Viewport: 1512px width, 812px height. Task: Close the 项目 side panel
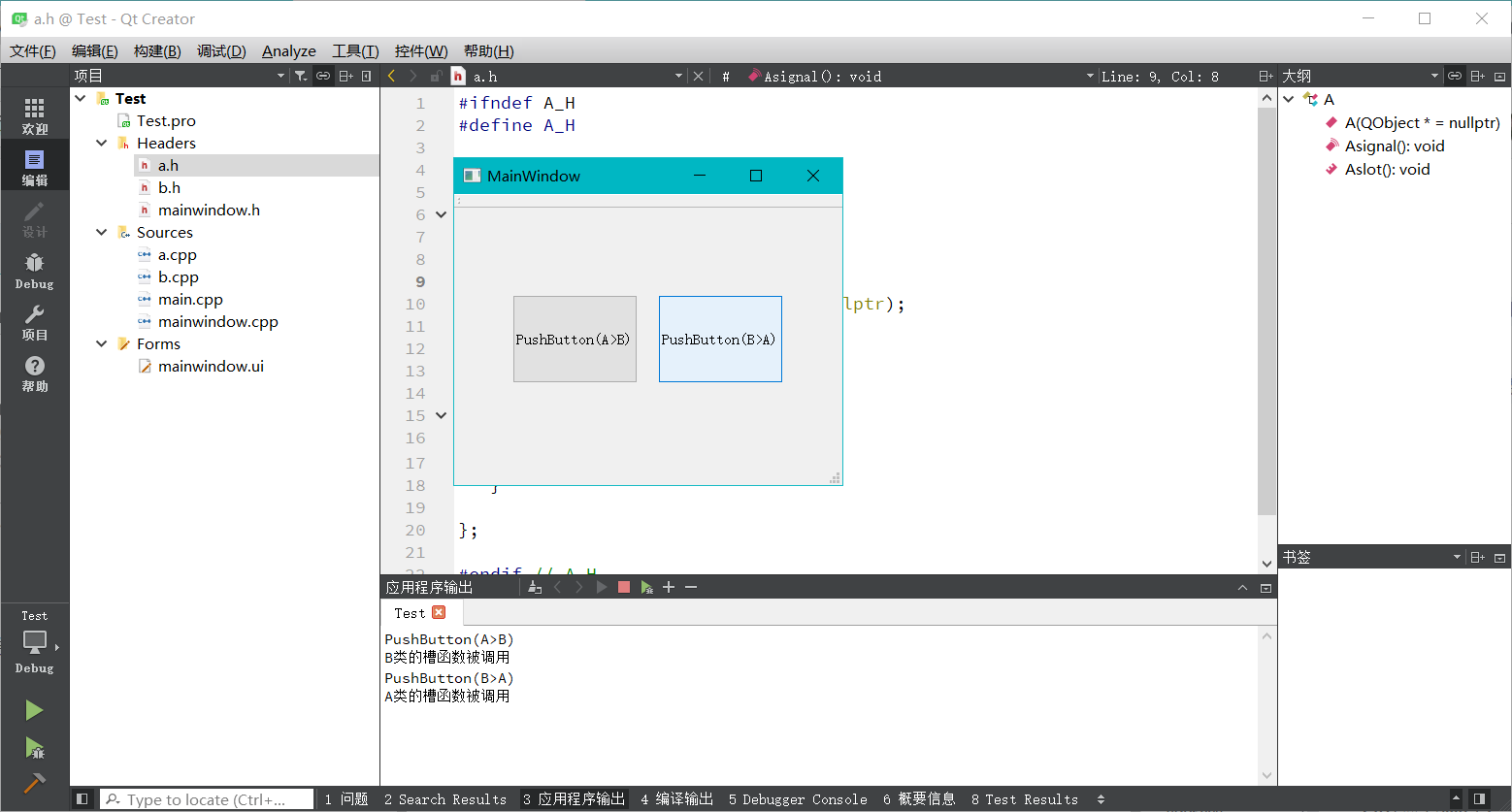[x=367, y=76]
